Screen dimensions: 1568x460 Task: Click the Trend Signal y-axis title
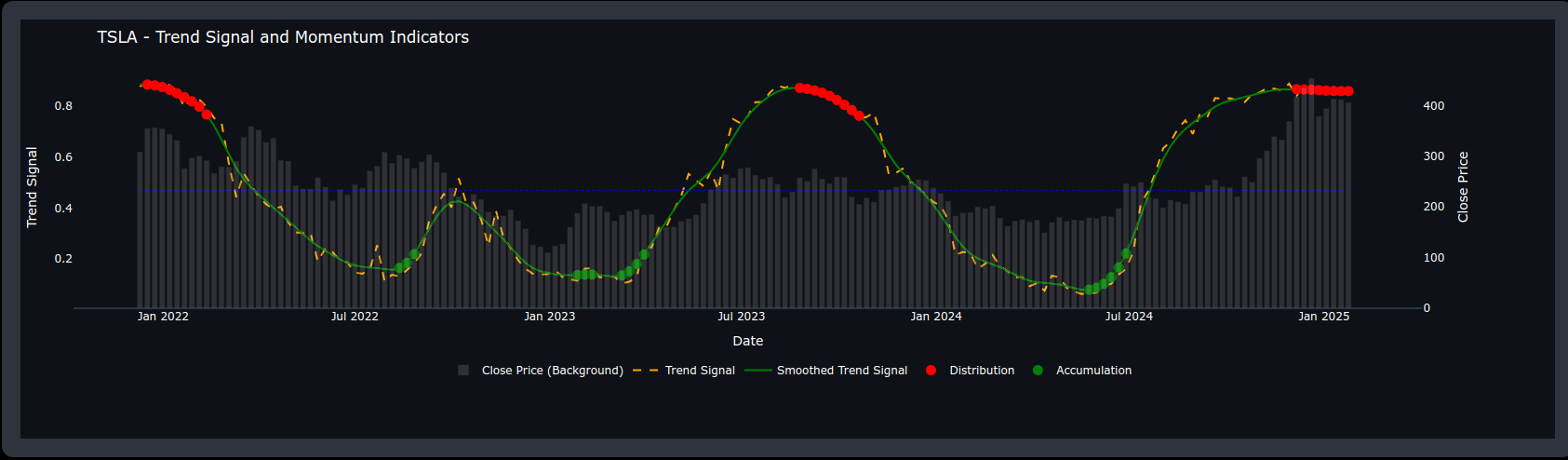[32, 187]
